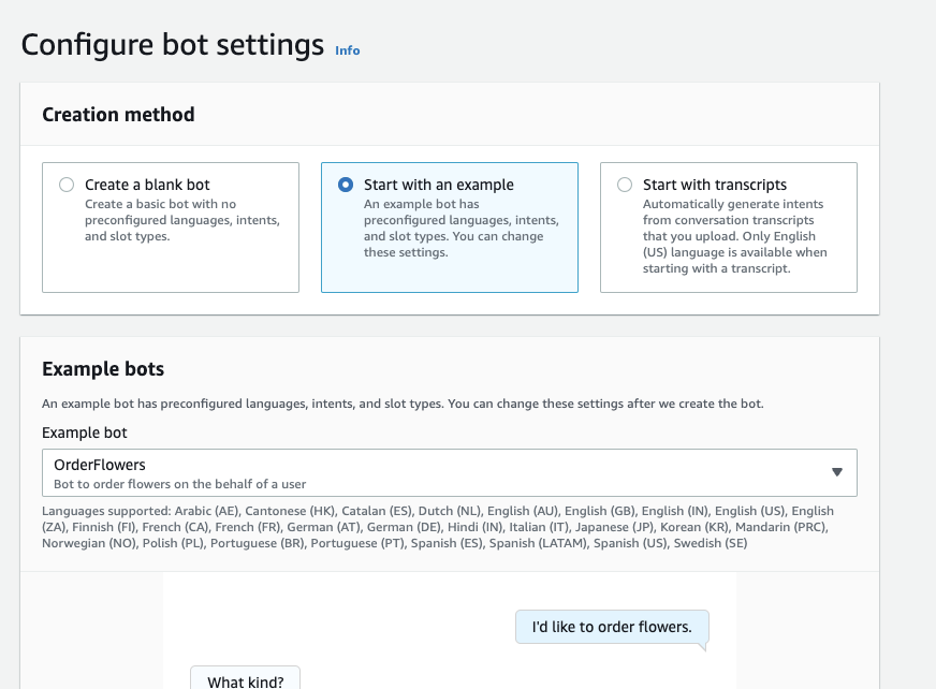The image size is (936, 690).
Task: Click the transcripts card description text
Action: coord(734,236)
